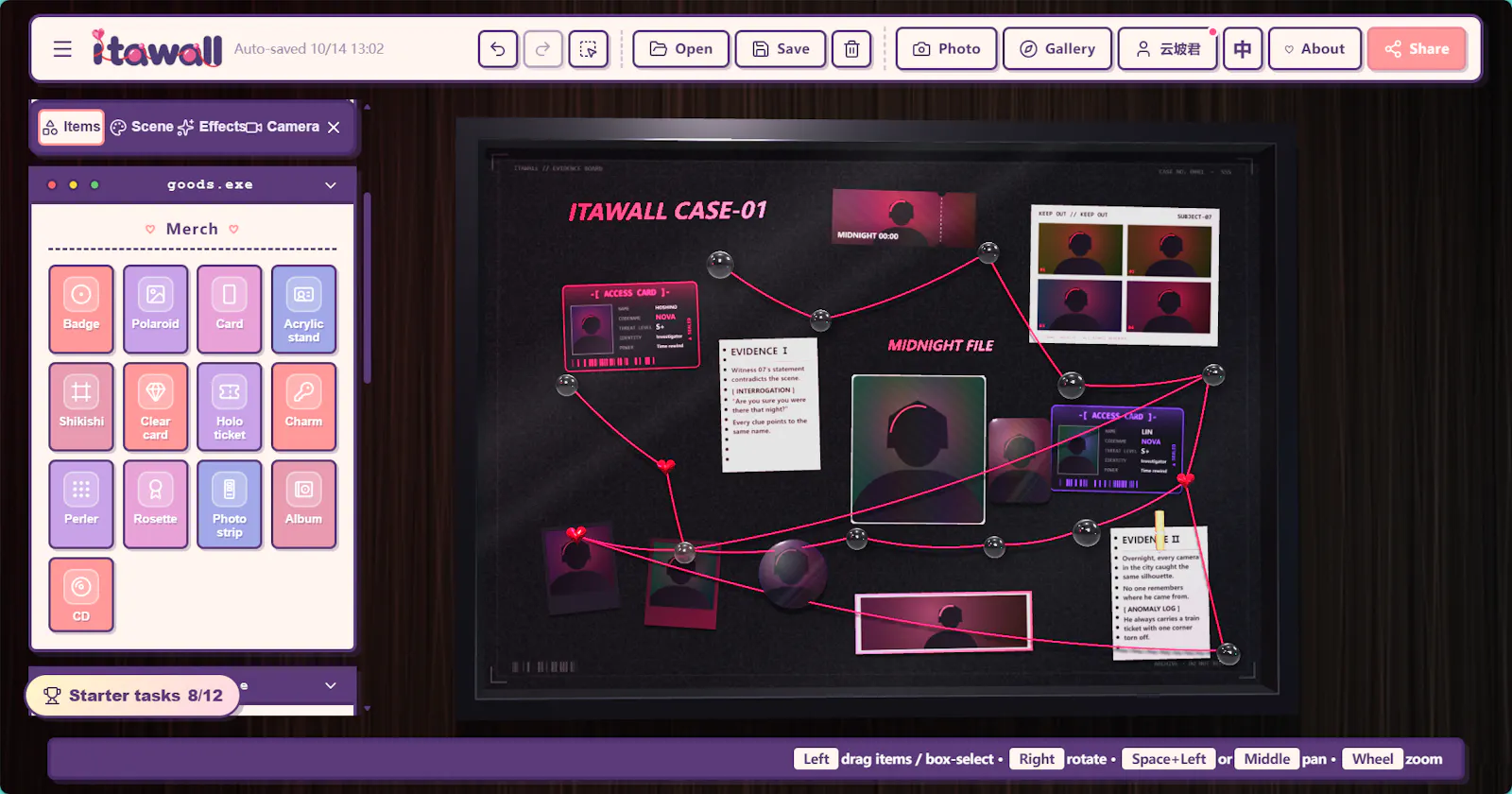
Task: Add a Shikishi item
Action: (x=81, y=406)
